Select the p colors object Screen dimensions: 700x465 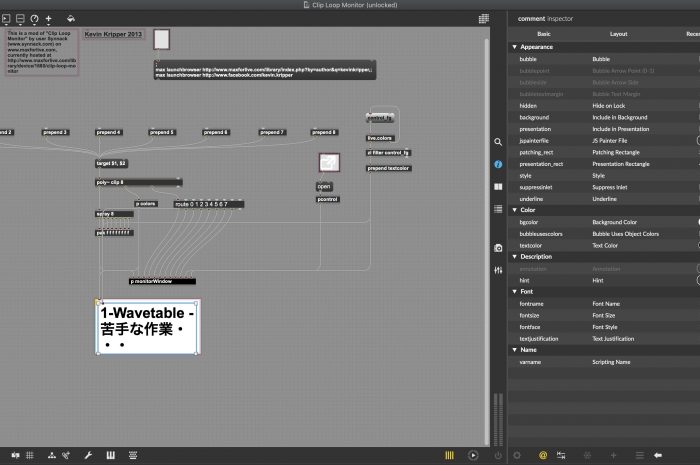pyautogui.click(x=146, y=203)
